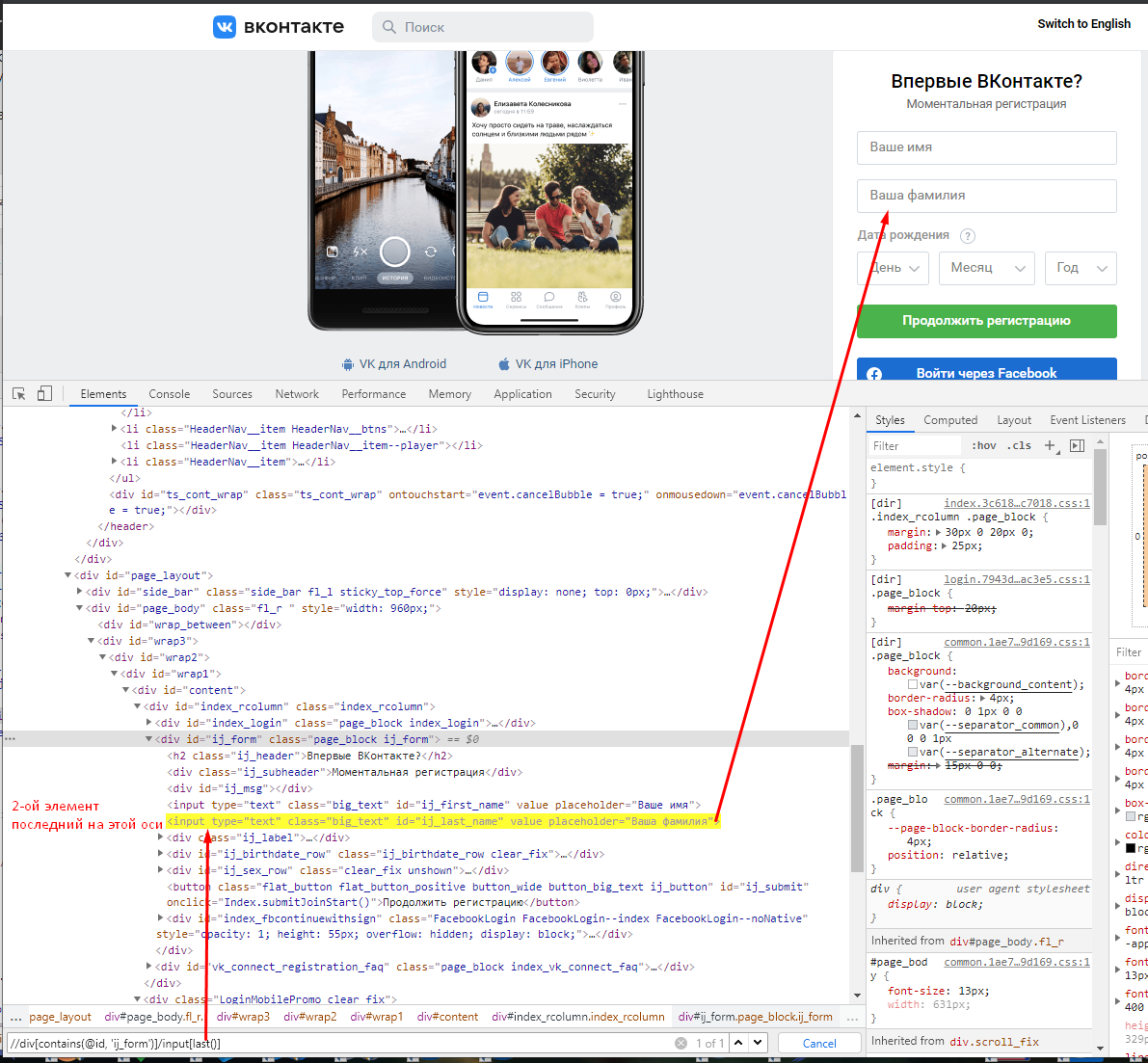Expand the vk_connect_registration_faq node
Image resolution: width=1148 pixels, height=1063 pixels.
coord(148,967)
